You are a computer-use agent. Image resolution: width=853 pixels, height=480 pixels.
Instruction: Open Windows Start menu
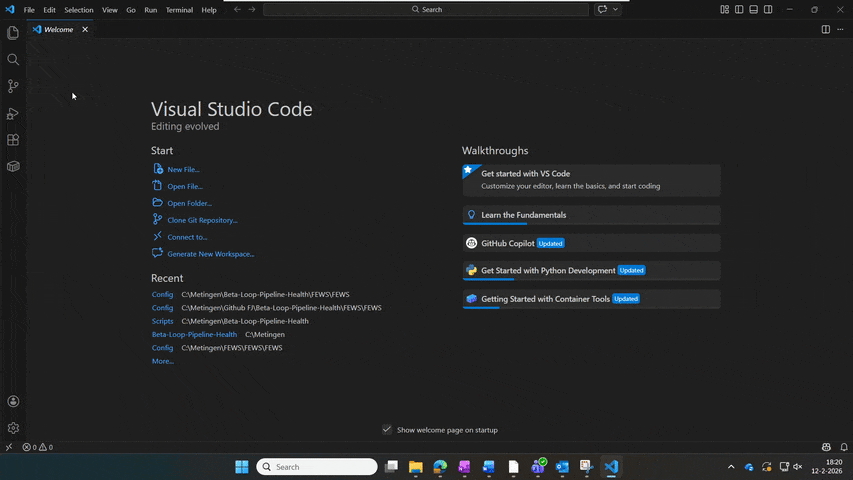[242, 466]
